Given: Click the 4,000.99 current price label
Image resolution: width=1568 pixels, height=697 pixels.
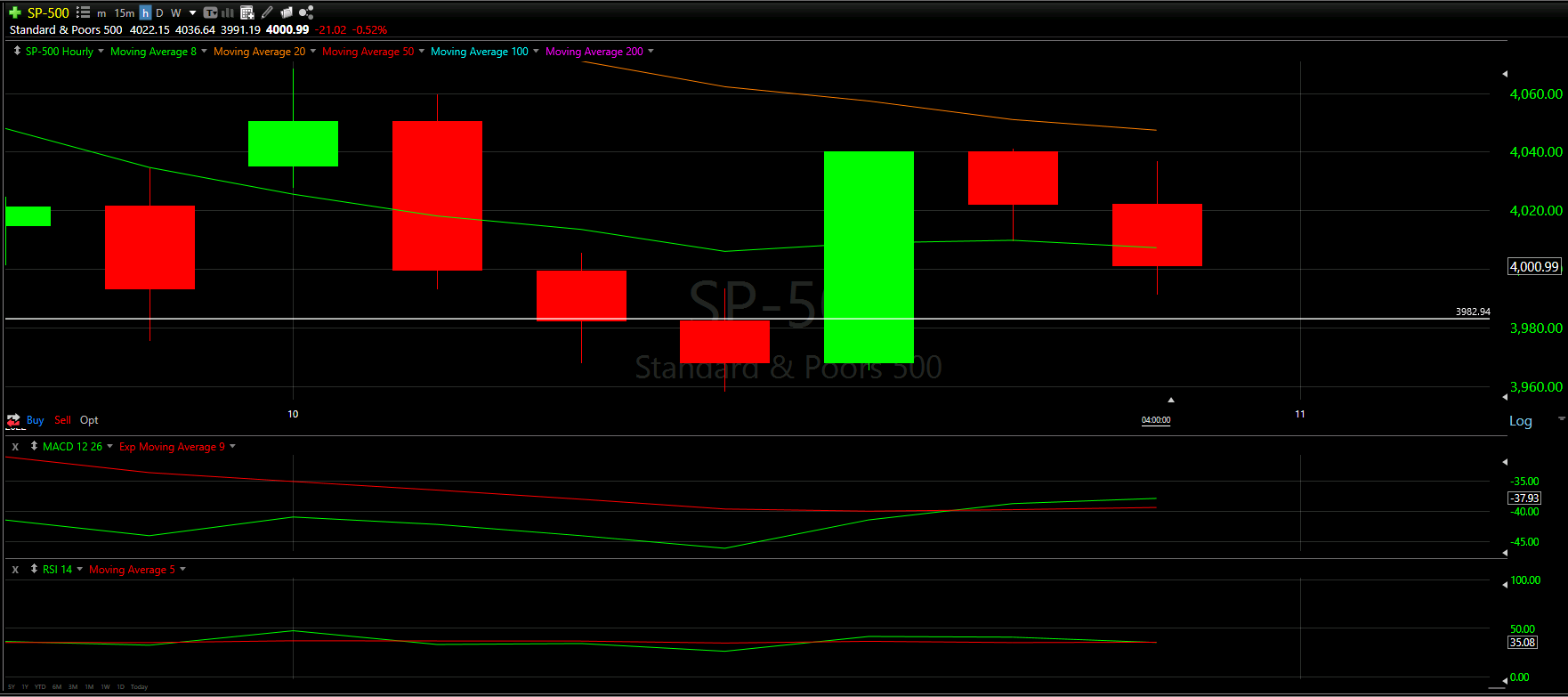Looking at the screenshot, I should [1534, 266].
